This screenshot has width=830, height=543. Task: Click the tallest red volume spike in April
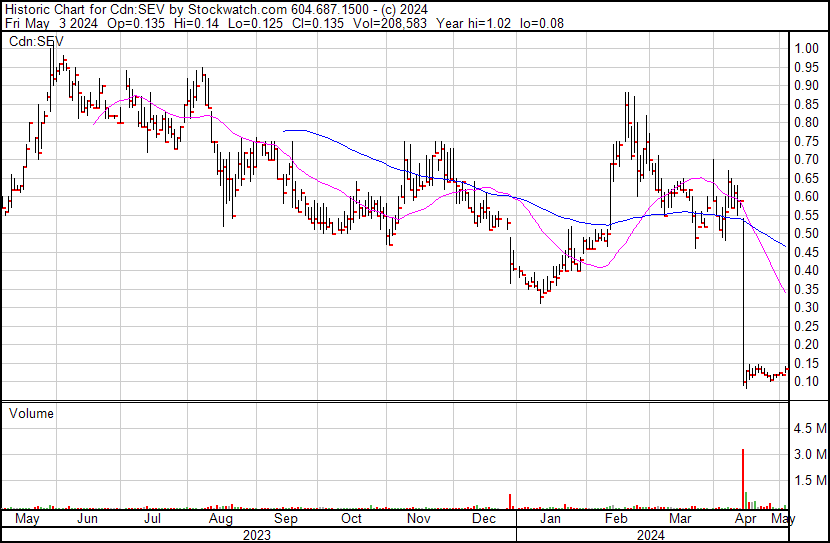point(743,480)
